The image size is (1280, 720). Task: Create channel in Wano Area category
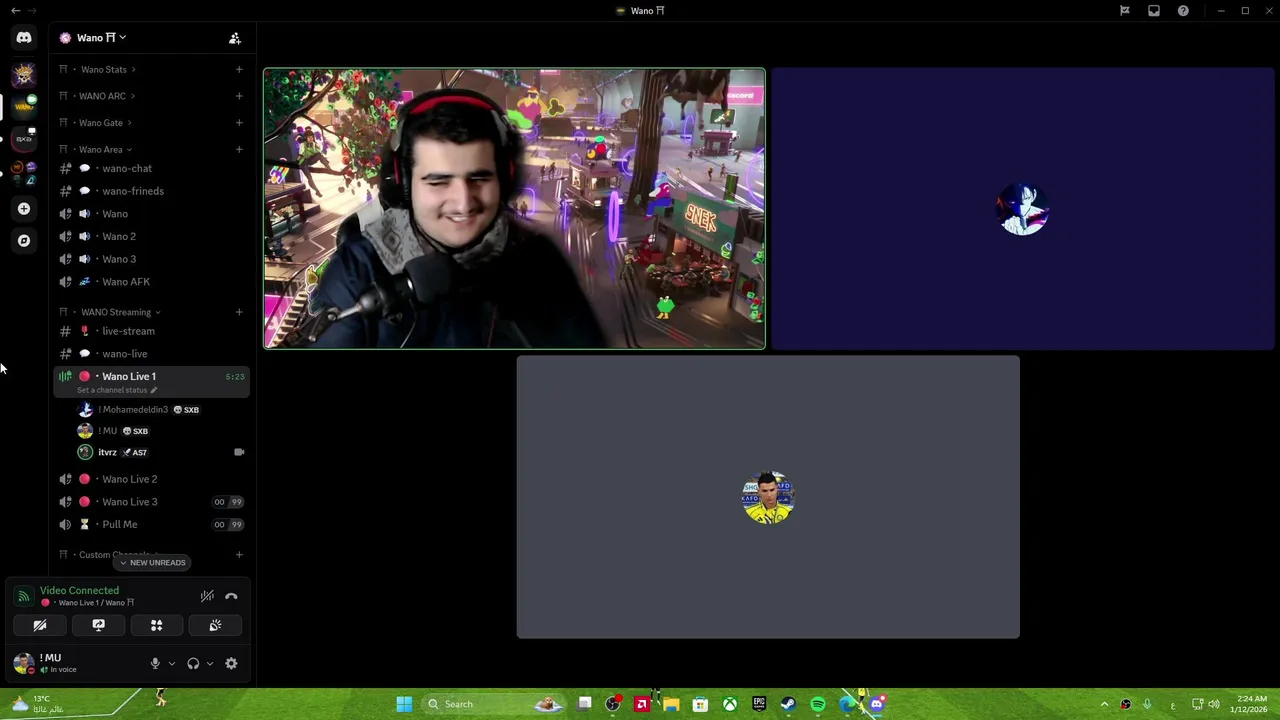point(239,150)
